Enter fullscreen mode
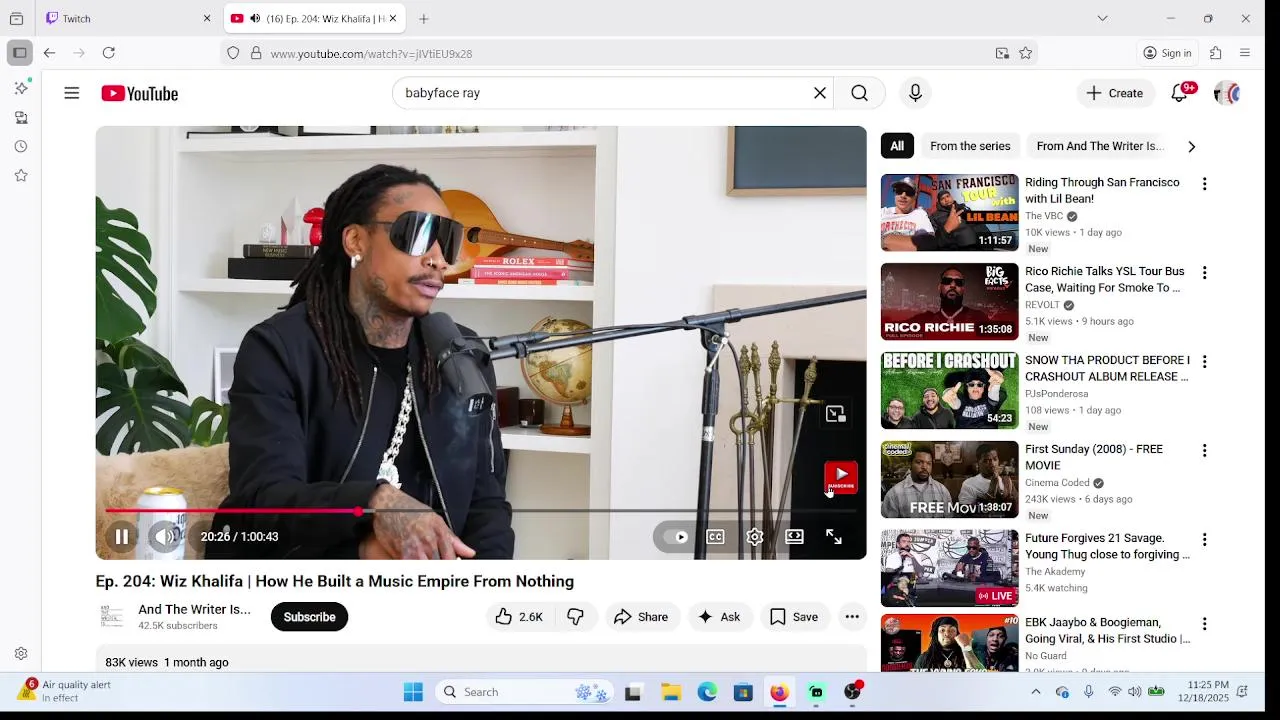This screenshot has height=720, width=1280. coord(834,537)
